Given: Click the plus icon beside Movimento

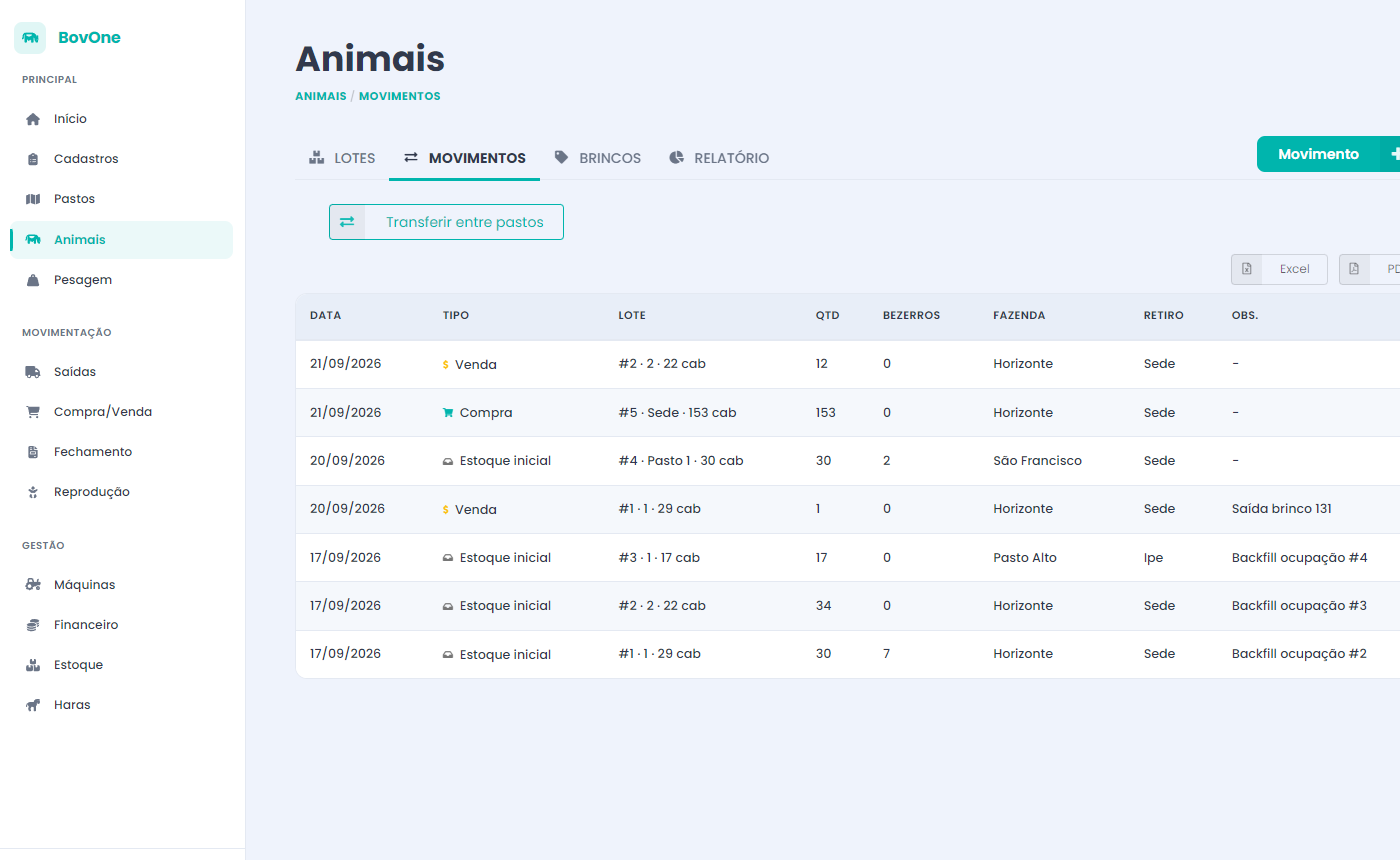Looking at the screenshot, I should tap(1394, 154).
